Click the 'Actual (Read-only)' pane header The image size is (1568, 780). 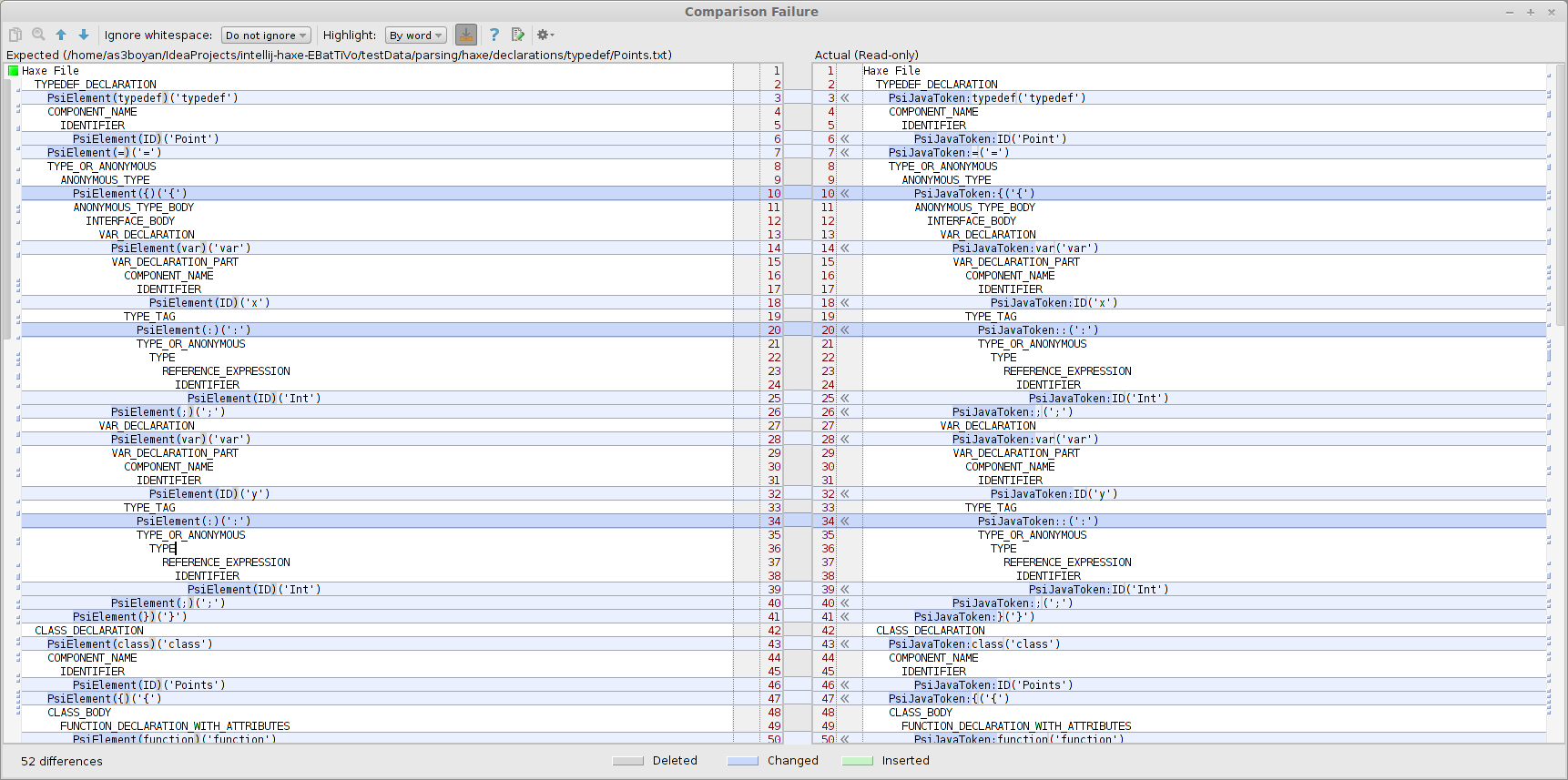click(867, 56)
